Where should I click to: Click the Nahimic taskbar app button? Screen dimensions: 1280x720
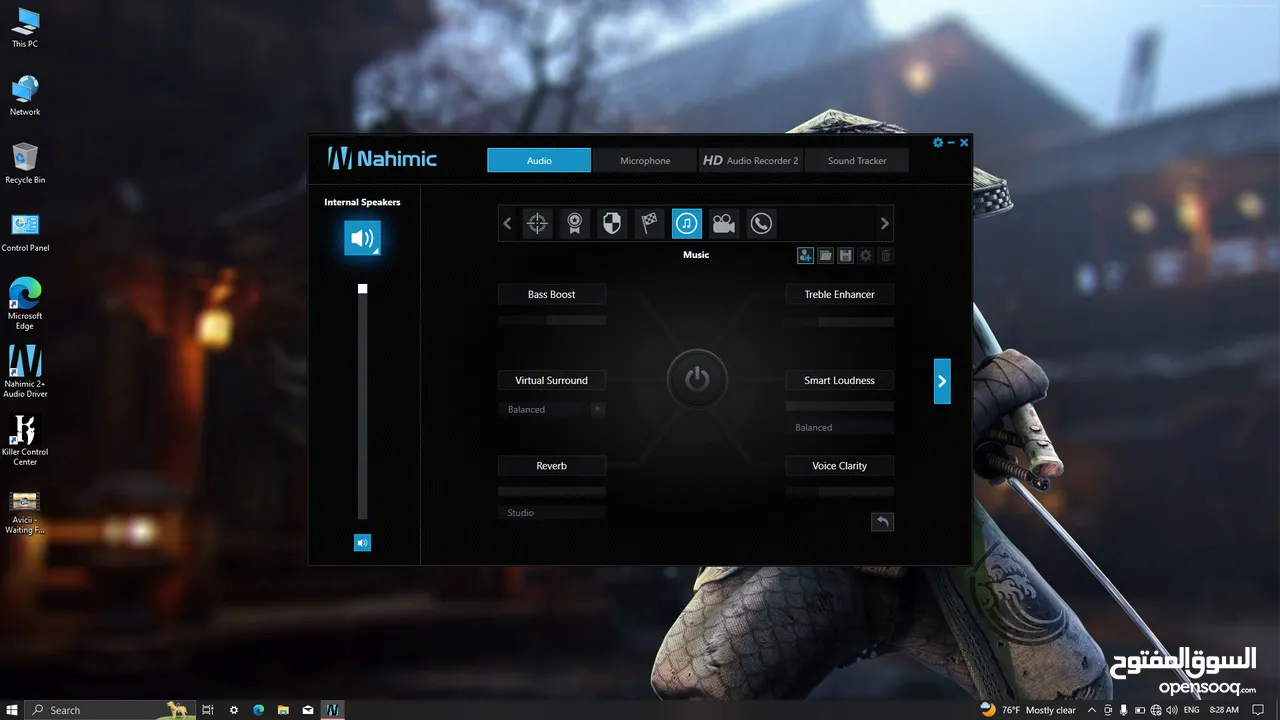333,710
